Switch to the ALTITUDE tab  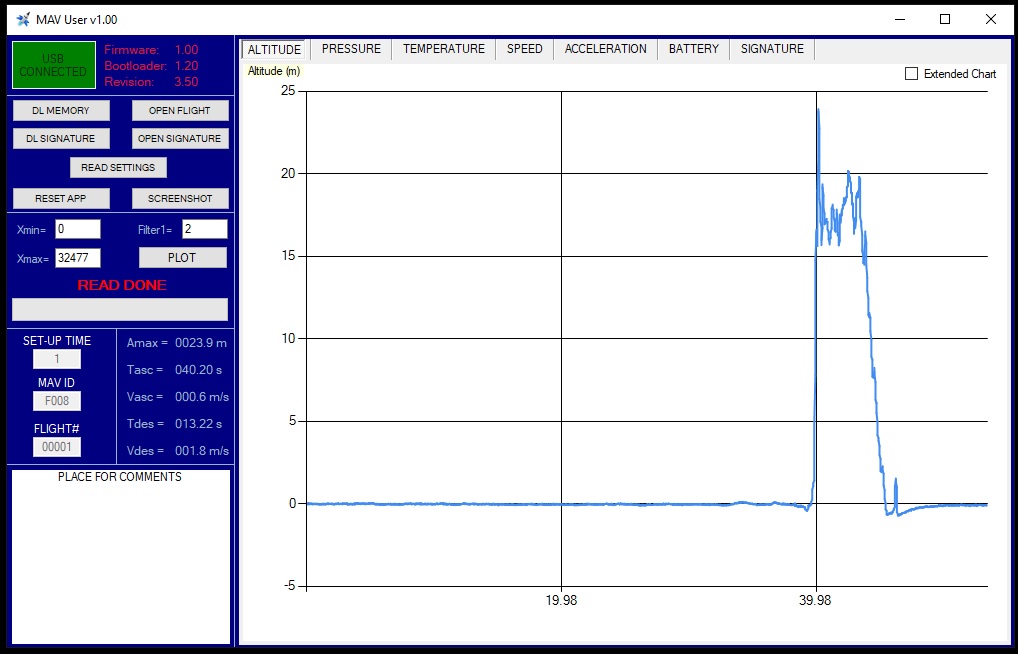pos(274,49)
